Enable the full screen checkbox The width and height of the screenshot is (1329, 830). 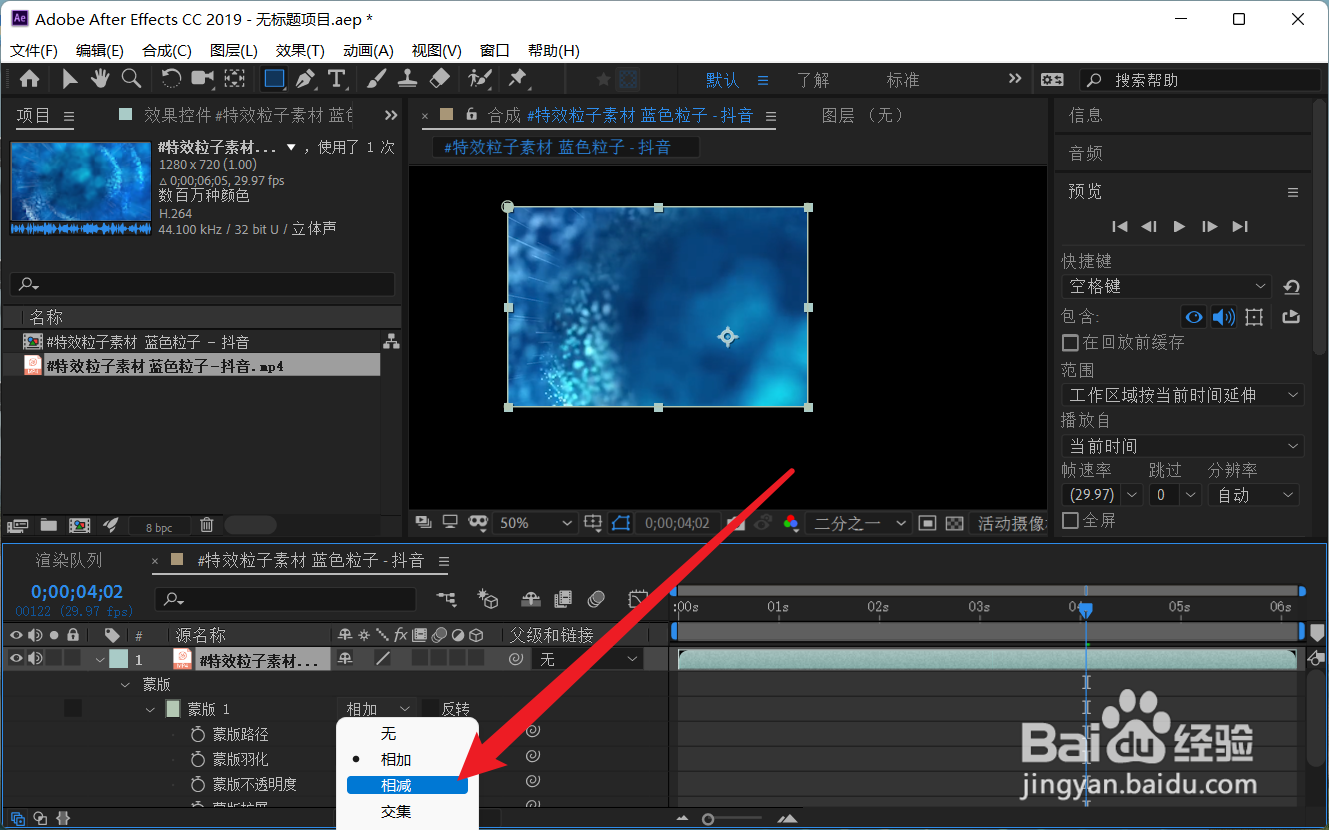pyautogui.click(x=1070, y=520)
